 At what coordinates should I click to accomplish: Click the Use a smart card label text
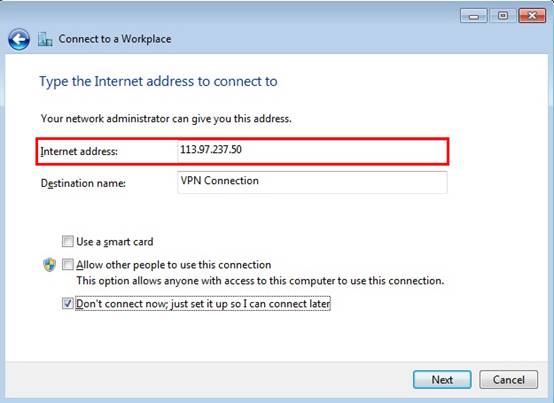click(x=115, y=242)
